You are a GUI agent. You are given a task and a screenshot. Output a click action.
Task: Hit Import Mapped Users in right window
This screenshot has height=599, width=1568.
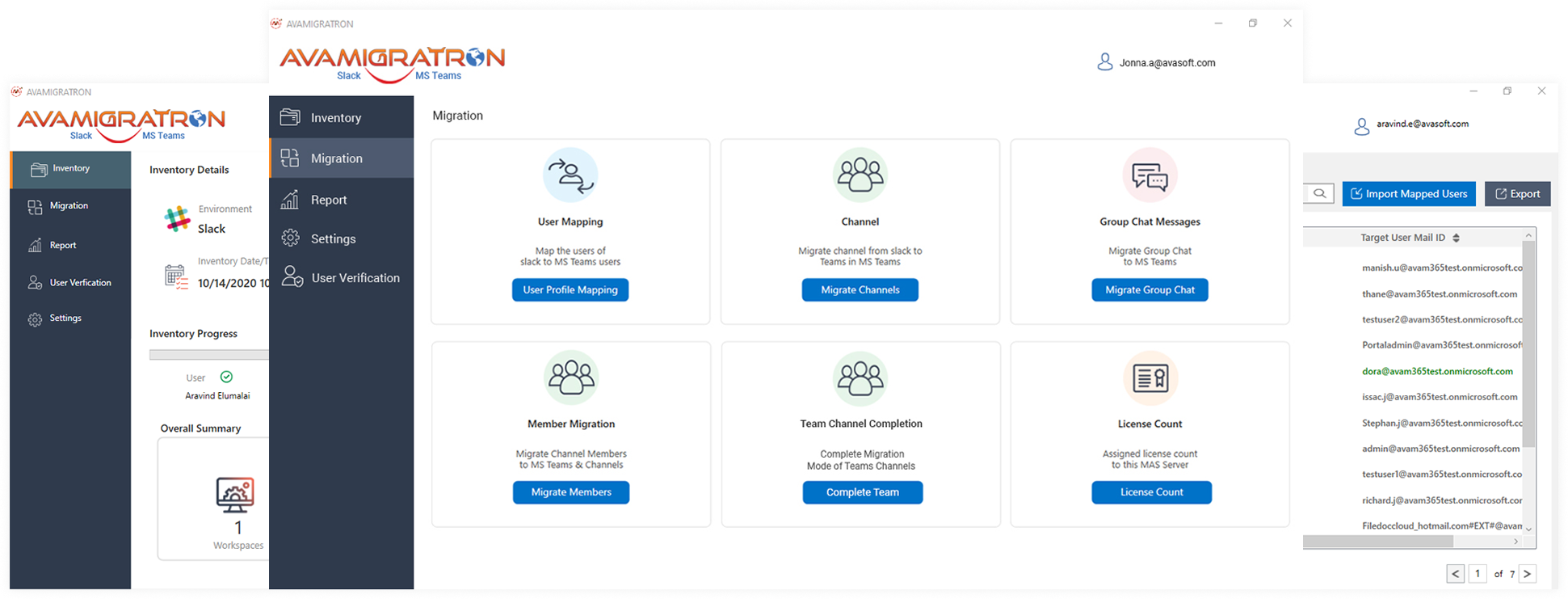coord(1409,193)
